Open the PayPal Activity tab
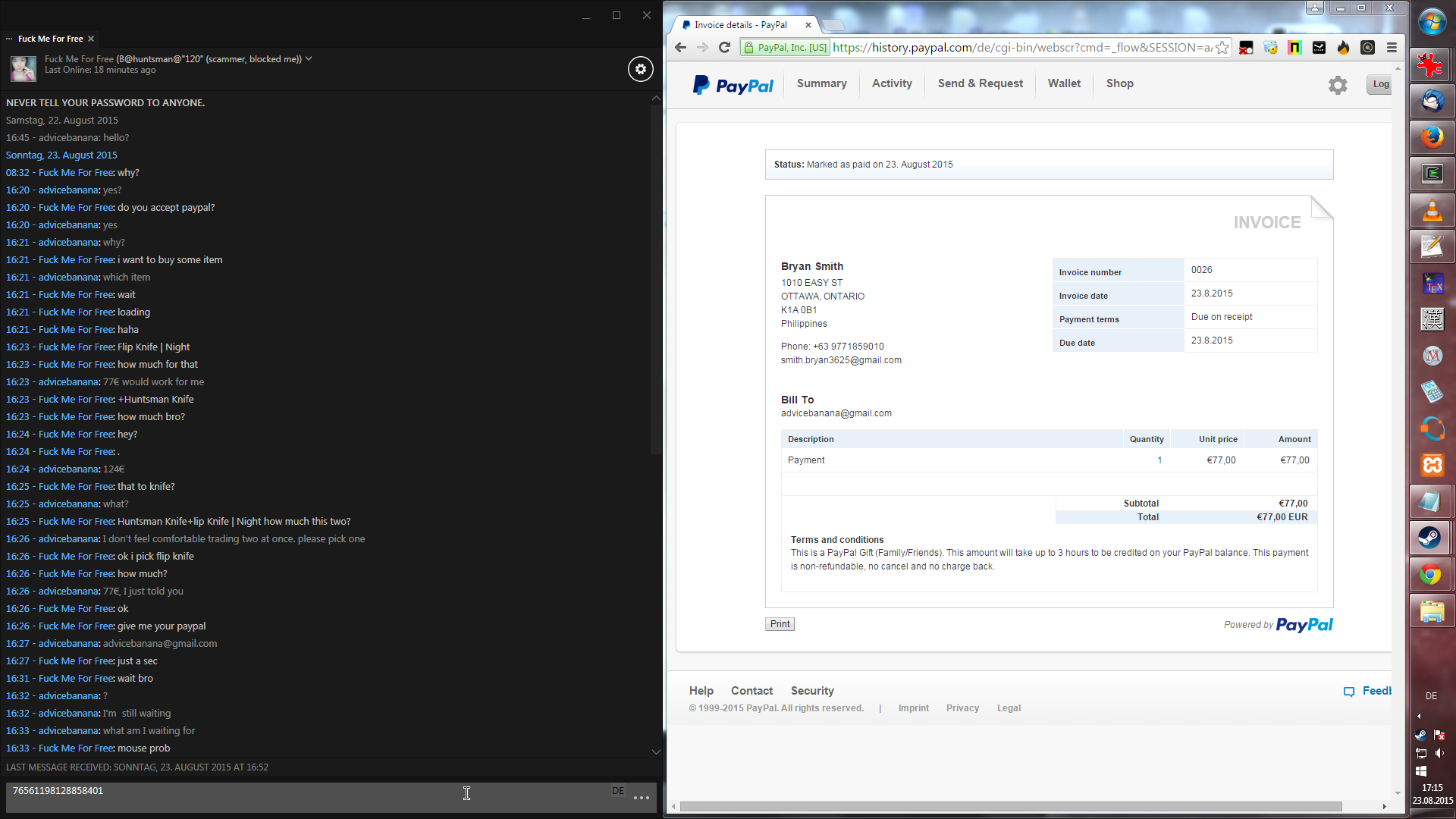Image resolution: width=1456 pixels, height=819 pixels. tap(891, 83)
